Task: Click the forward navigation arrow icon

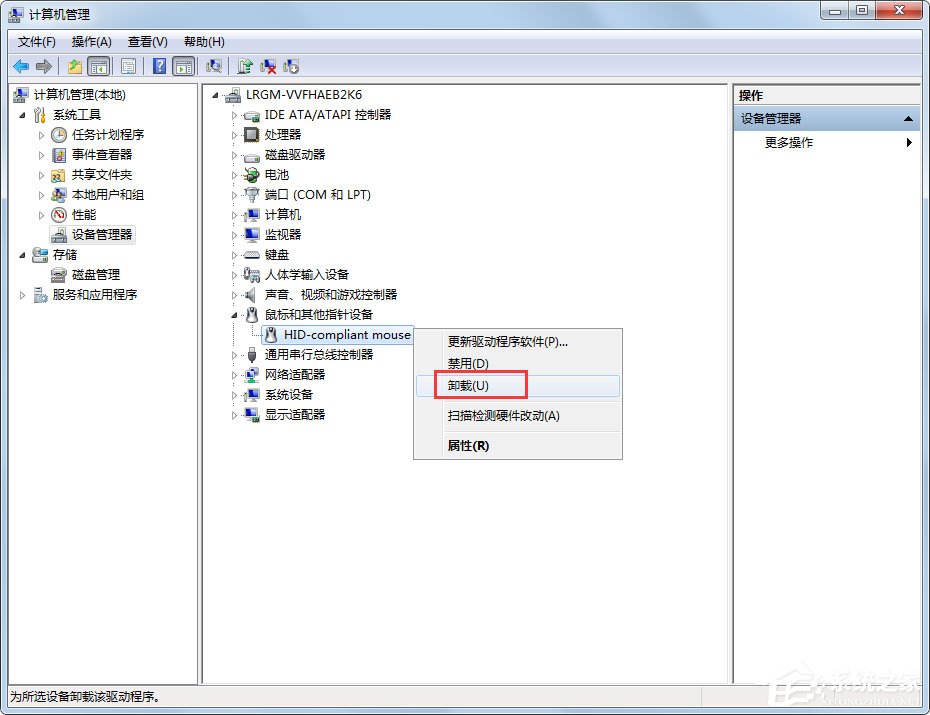Action: click(x=45, y=66)
